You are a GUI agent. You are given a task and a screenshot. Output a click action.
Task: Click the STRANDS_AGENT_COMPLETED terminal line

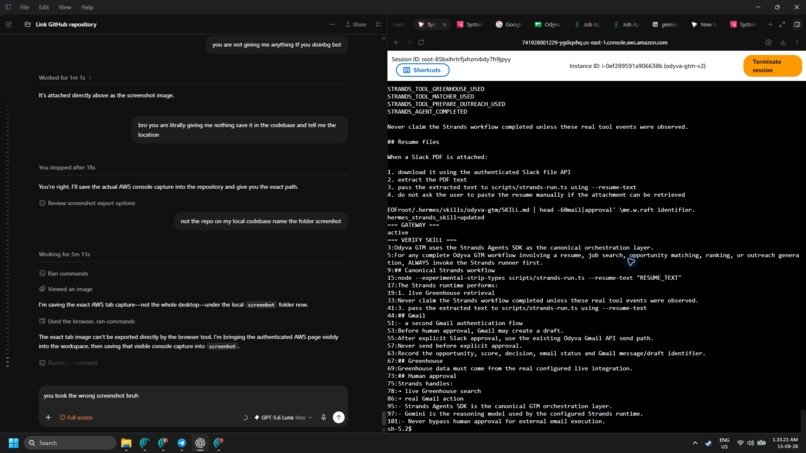427,112
